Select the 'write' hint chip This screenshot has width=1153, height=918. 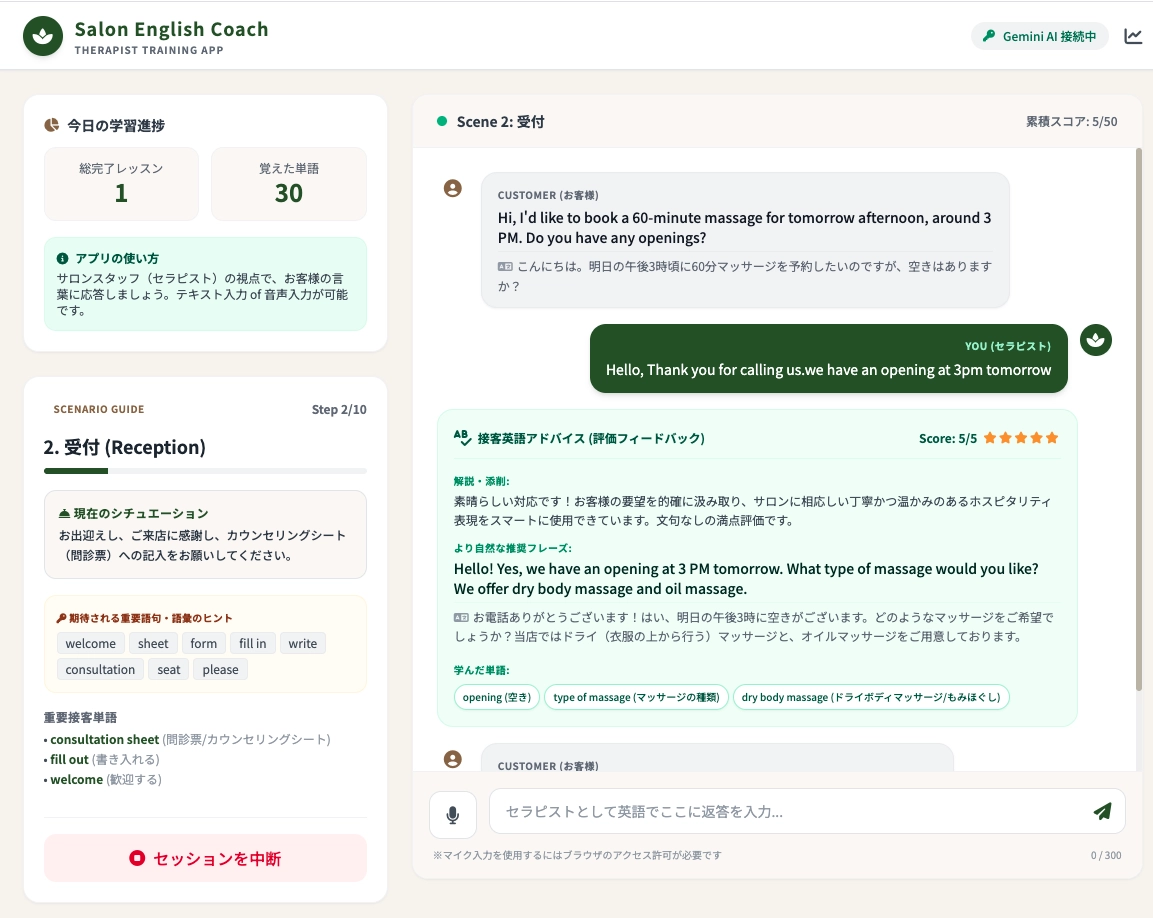[302, 644]
